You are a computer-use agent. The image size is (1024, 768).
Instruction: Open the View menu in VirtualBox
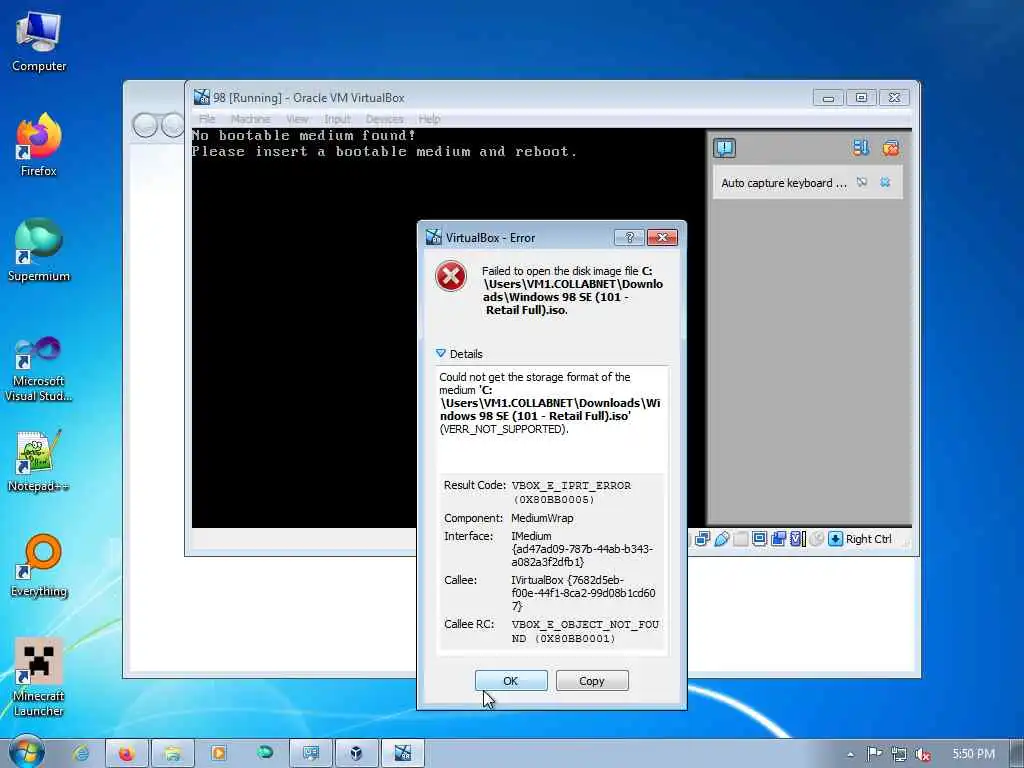[x=297, y=119]
